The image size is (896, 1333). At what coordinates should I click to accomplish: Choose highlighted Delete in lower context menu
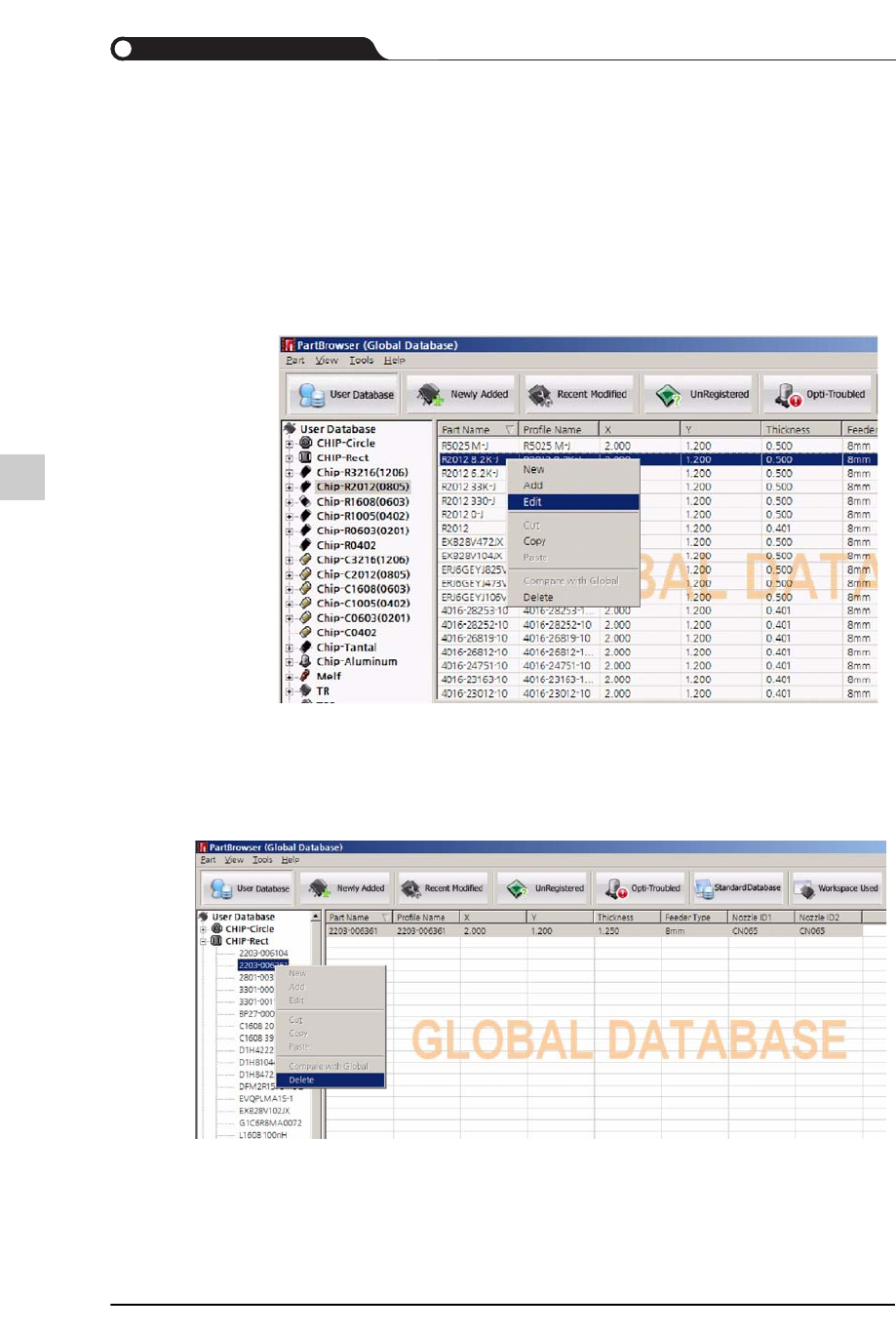(x=331, y=1080)
